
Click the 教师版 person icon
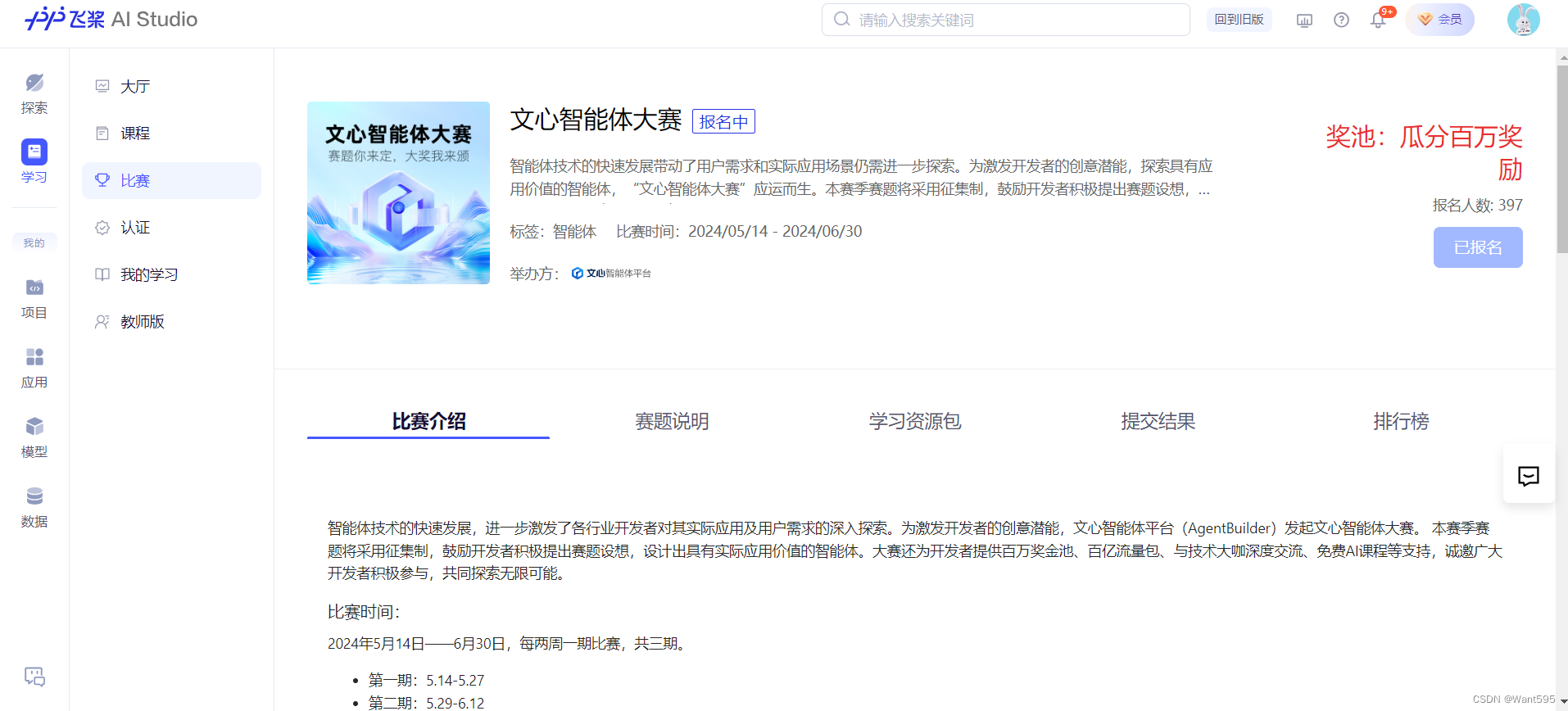tap(102, 322)
